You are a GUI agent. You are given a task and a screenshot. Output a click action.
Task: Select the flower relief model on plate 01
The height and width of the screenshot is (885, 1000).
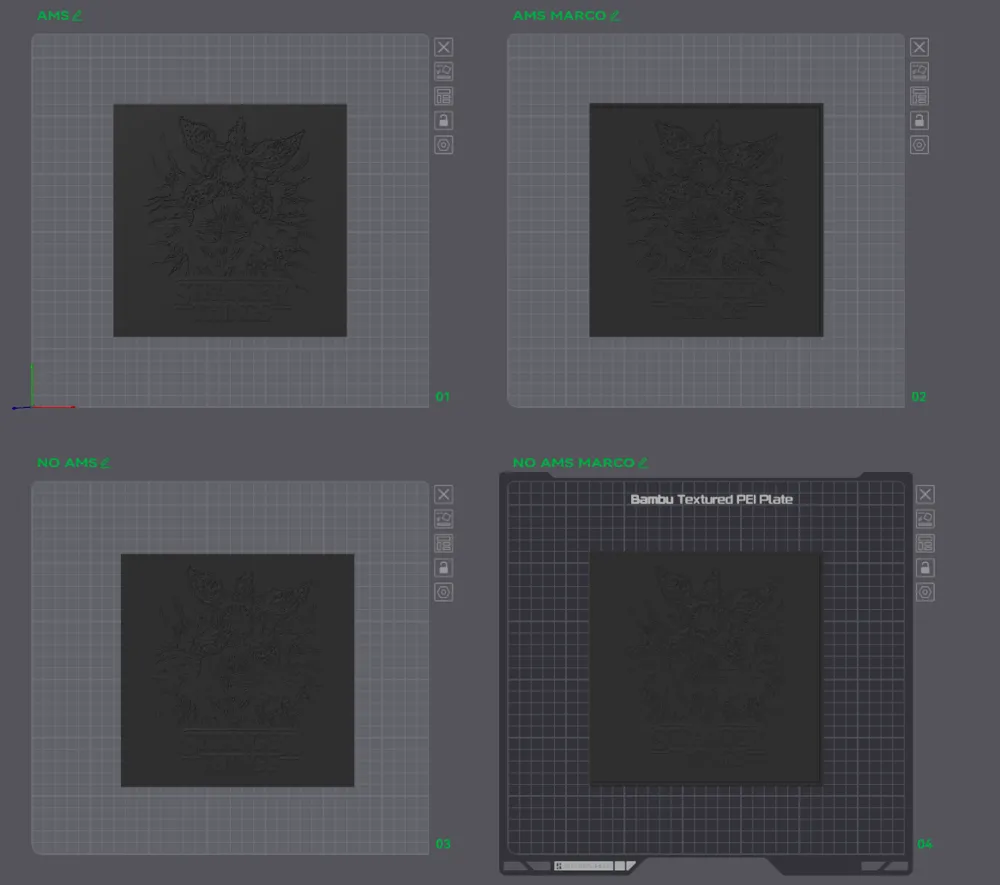click(230, 220)
